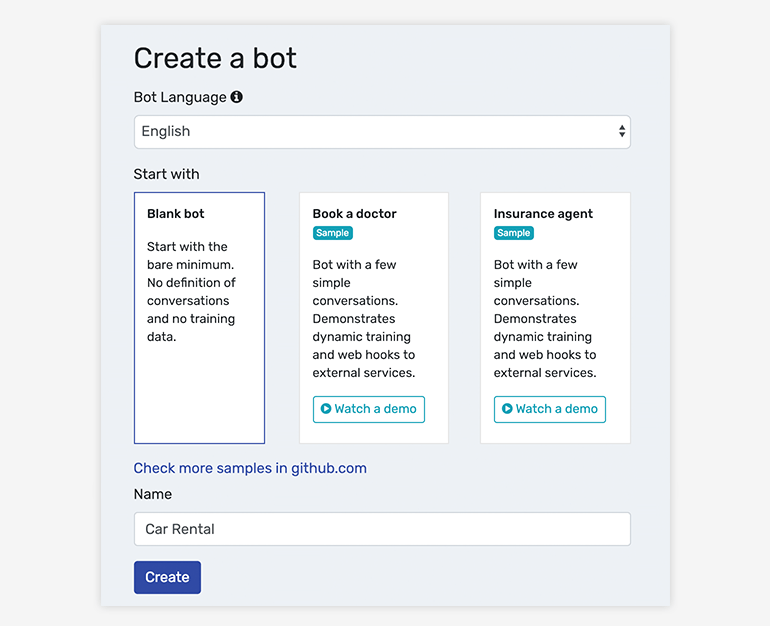Click the Bot Language label
This screenshot has height=626, width=770.
coord(180,97)
